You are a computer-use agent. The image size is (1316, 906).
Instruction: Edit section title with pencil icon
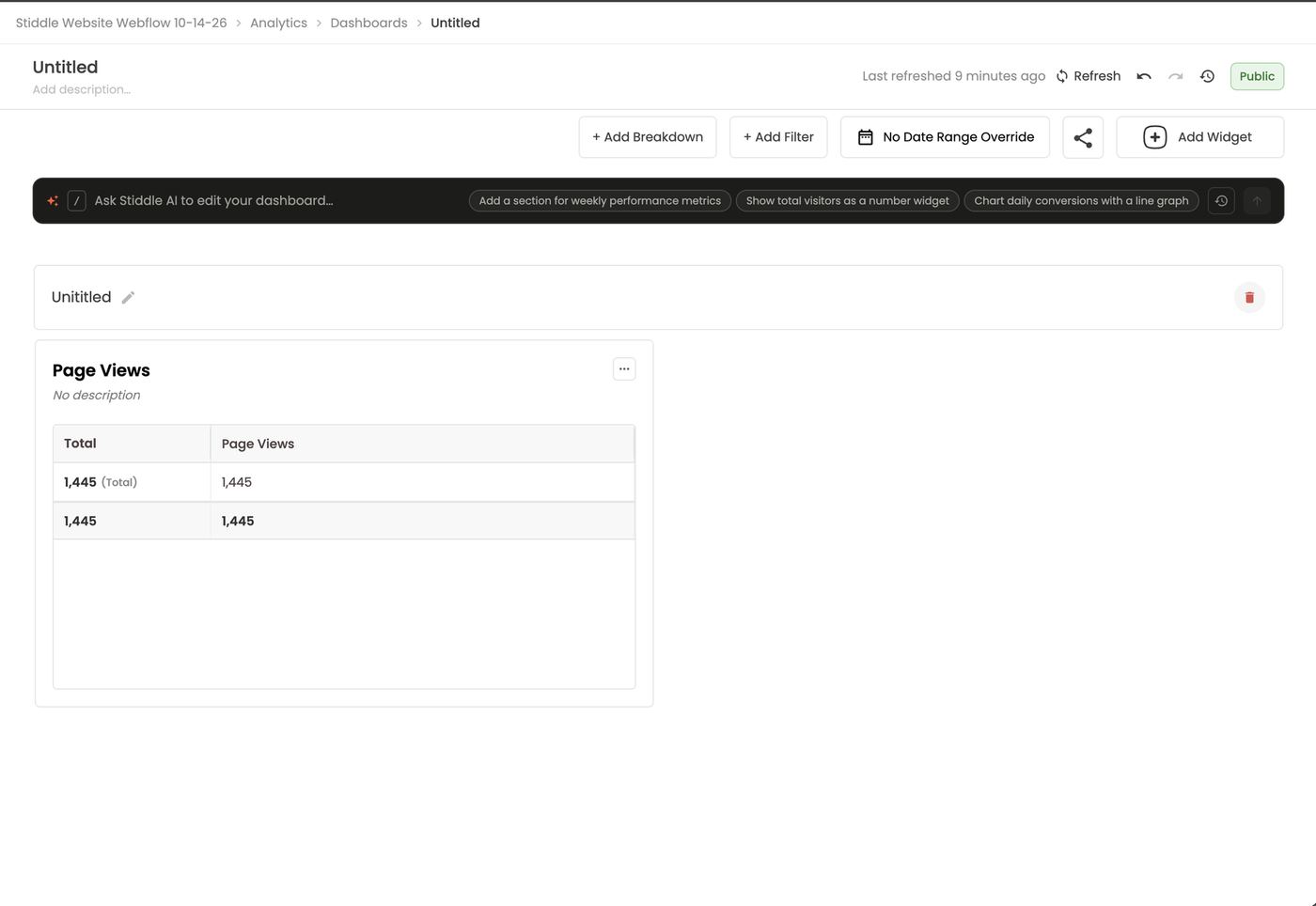coord(129,298)
